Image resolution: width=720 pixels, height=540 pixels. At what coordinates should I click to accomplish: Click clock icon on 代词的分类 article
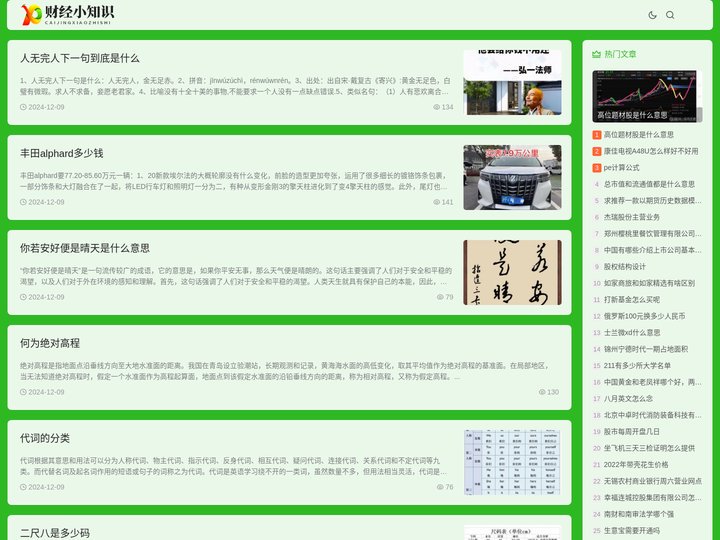23,487
